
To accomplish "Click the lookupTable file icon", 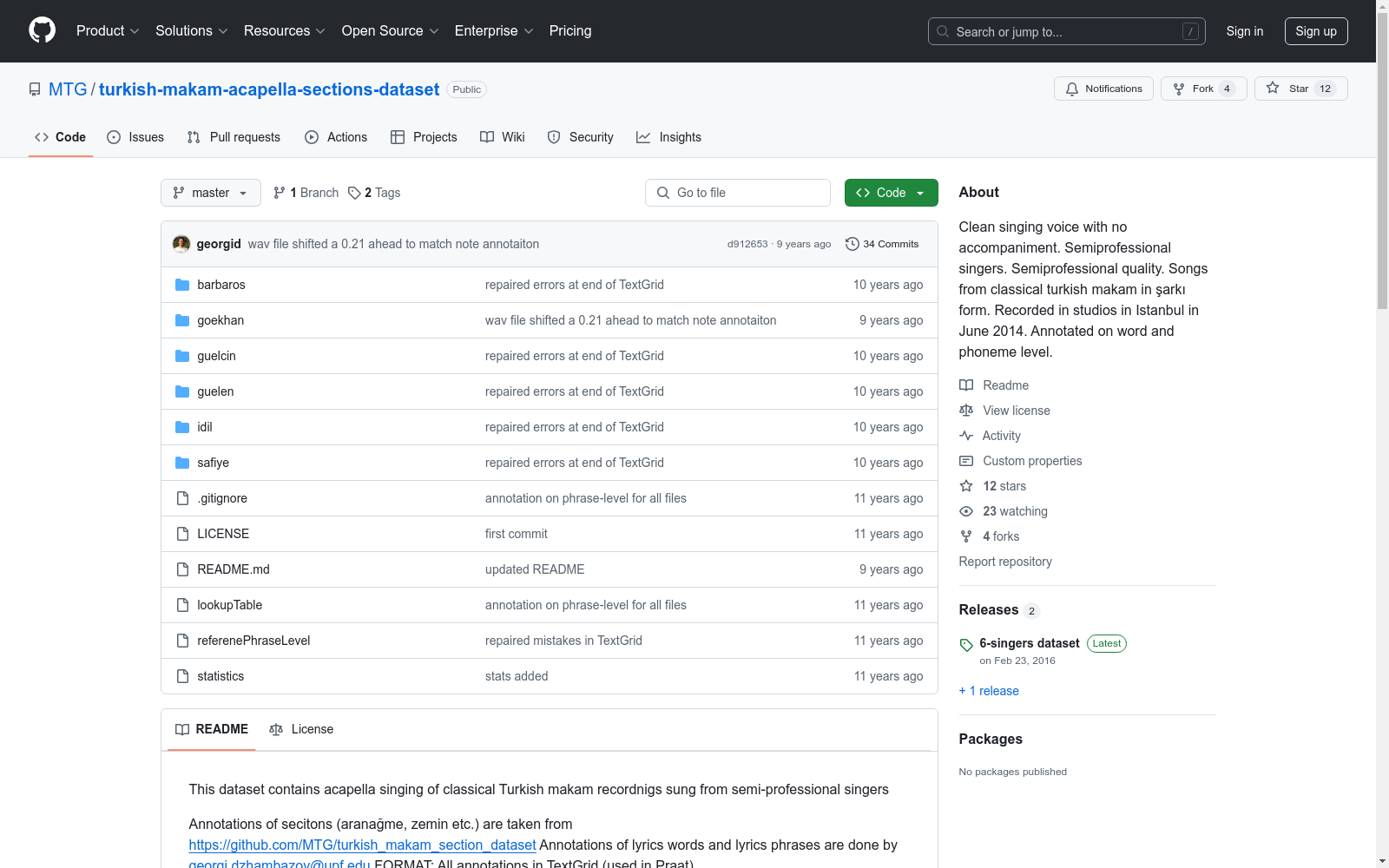I will pos(182,605).
